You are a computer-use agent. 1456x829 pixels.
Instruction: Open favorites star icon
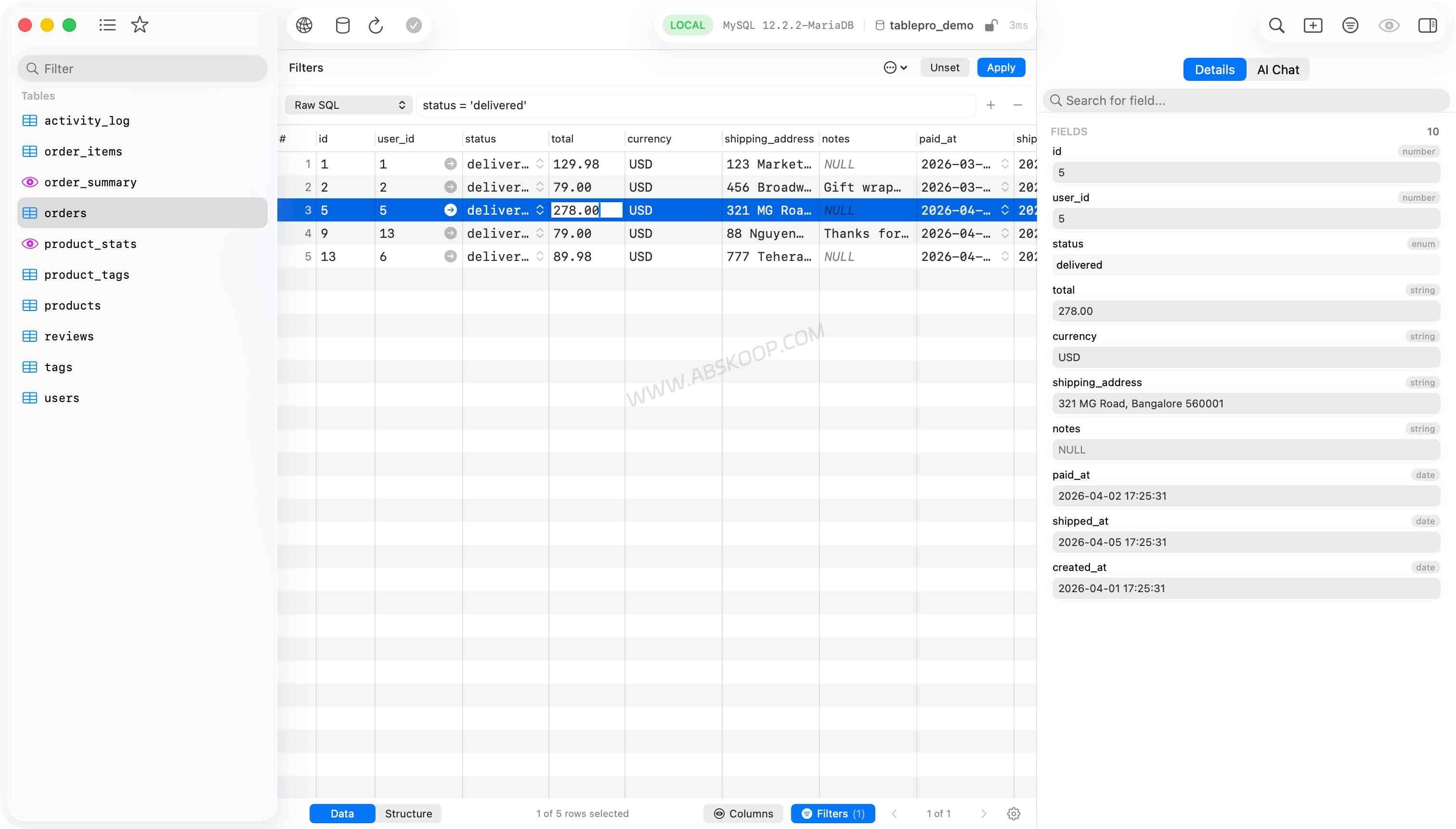[140, 25]
